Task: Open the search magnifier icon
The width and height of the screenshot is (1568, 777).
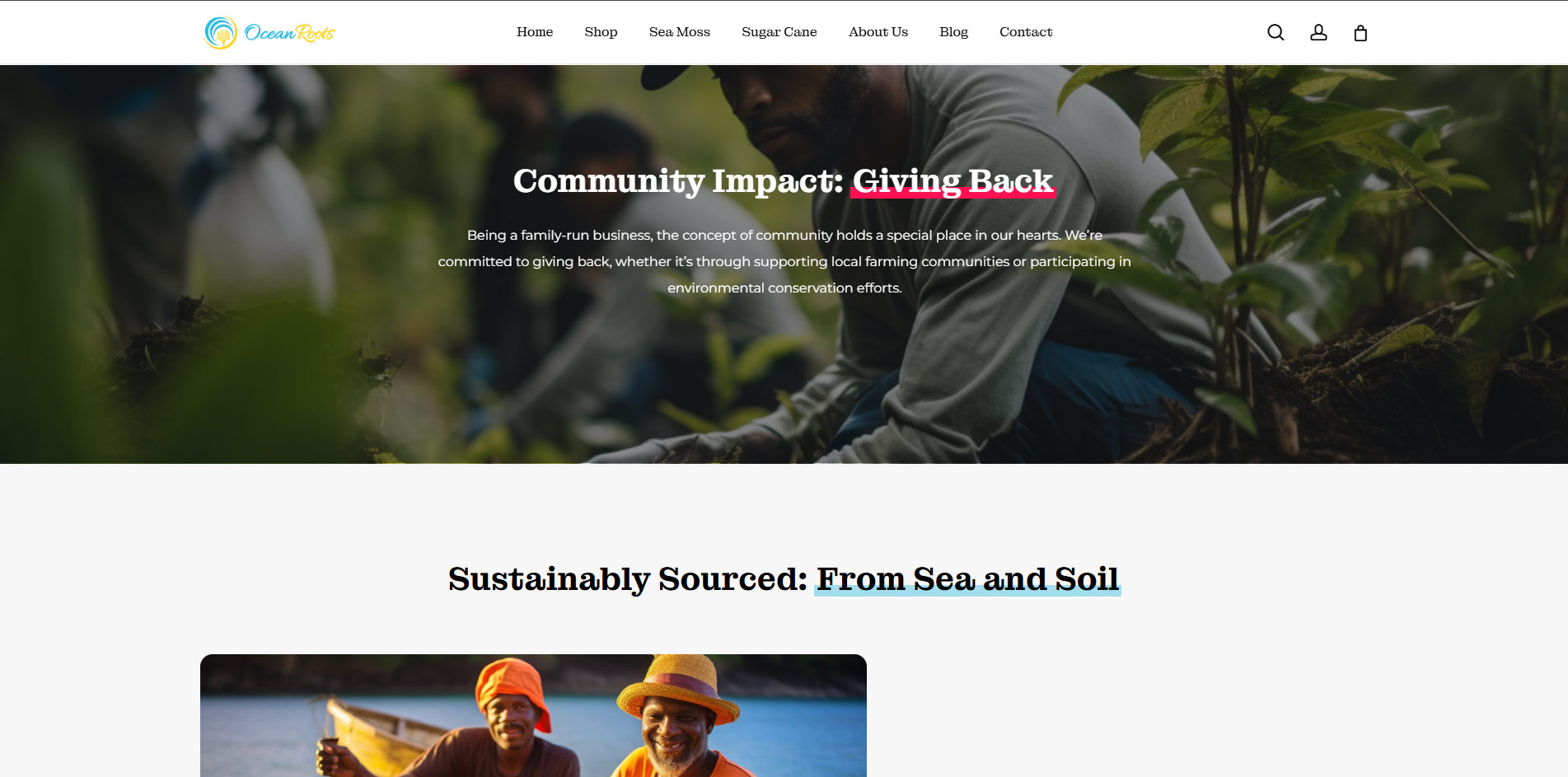Action: tap(1275, 32)
